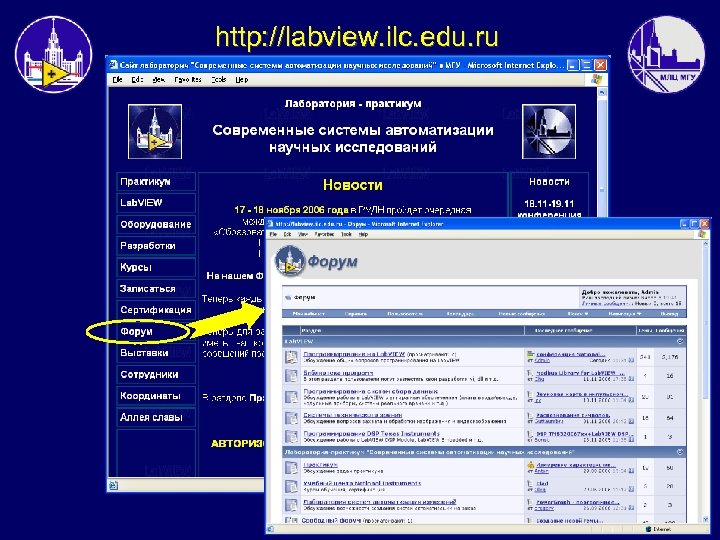720x540 pixels.
Task: Click go-to-last-post icon in Библиотека приборов row
Action: point(631,379)
